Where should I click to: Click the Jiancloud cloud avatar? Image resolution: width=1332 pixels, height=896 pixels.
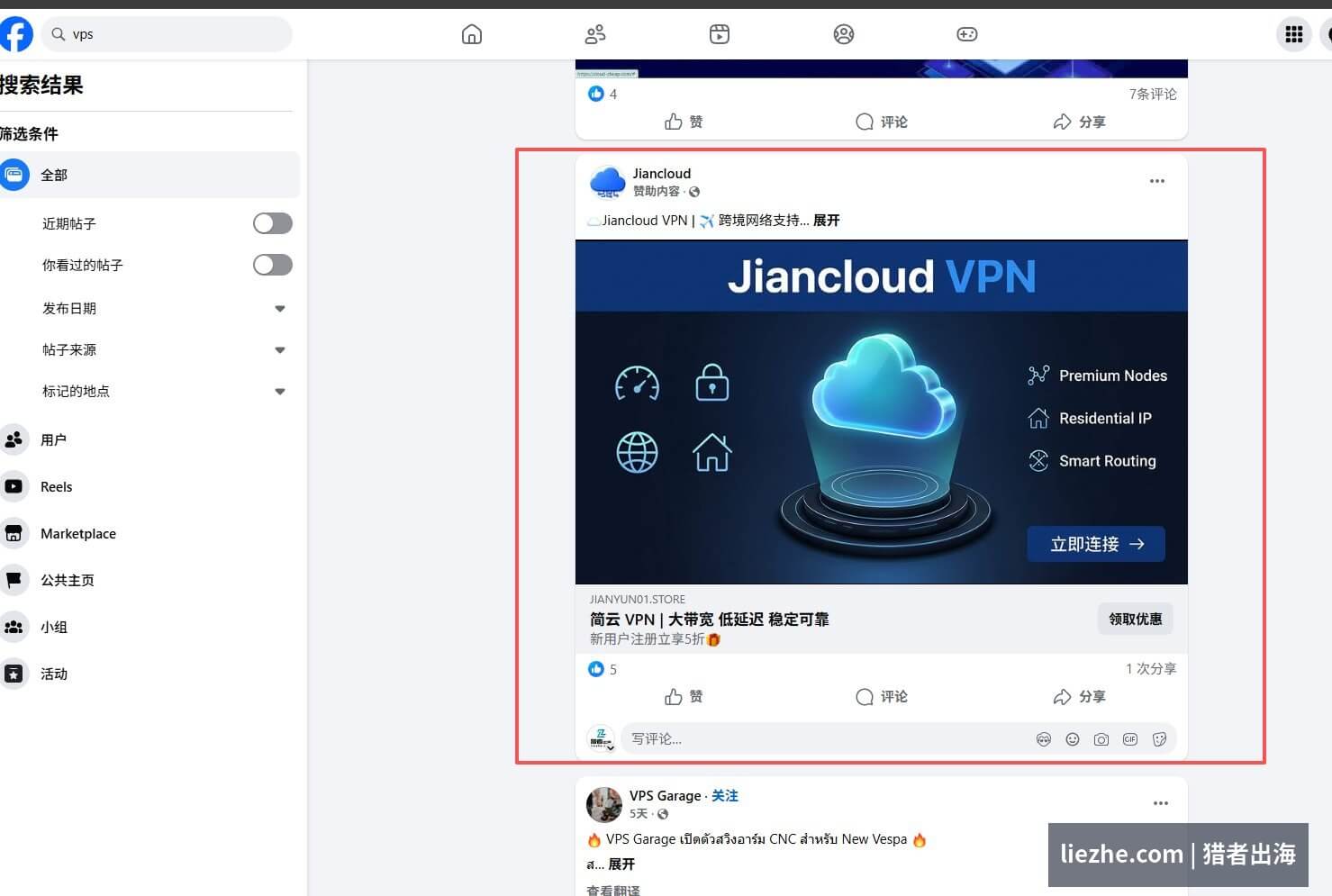607,182
